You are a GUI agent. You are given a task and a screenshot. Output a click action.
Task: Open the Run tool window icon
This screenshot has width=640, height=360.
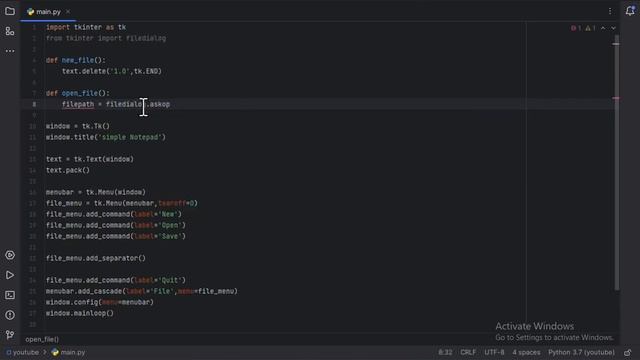pyautogui.click(x=10, y=275)
